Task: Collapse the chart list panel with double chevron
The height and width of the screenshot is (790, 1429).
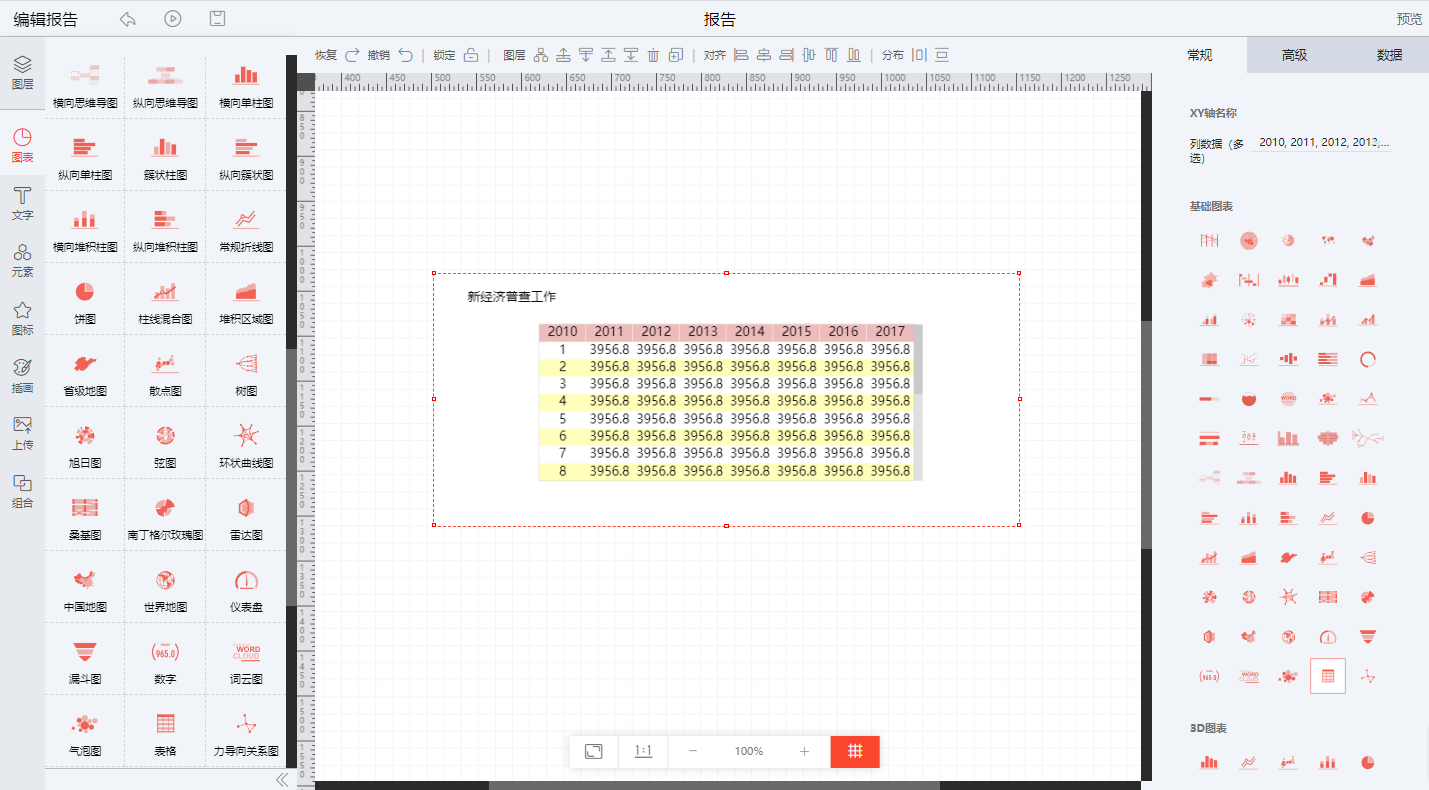Action: (281, 779)
